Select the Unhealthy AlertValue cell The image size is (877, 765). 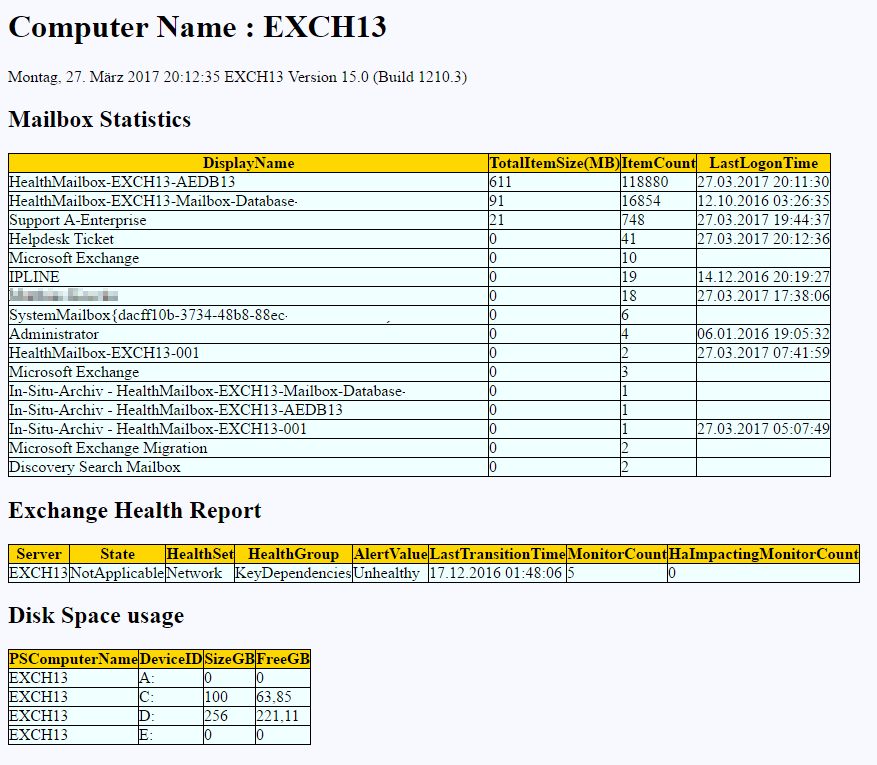pyautogui.click(x=386, y=573)
